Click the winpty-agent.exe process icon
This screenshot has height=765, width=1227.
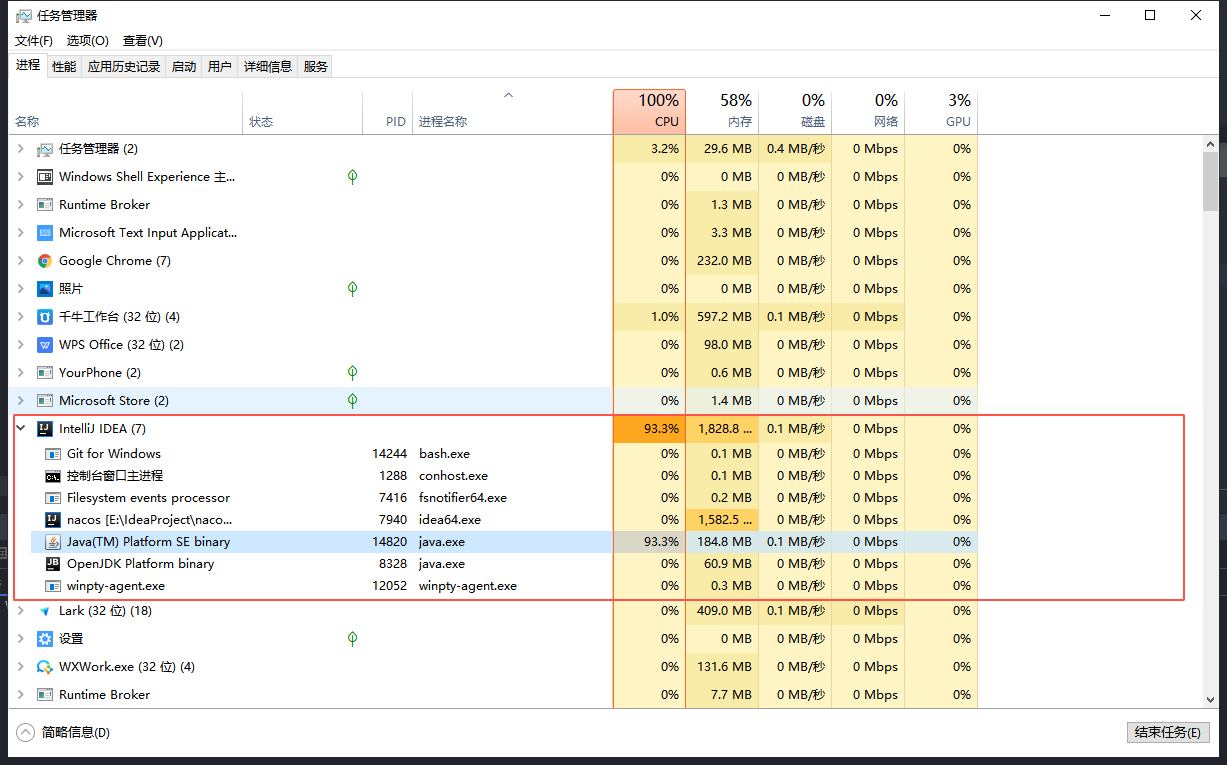pyautogui.click(x=53, y=586)
